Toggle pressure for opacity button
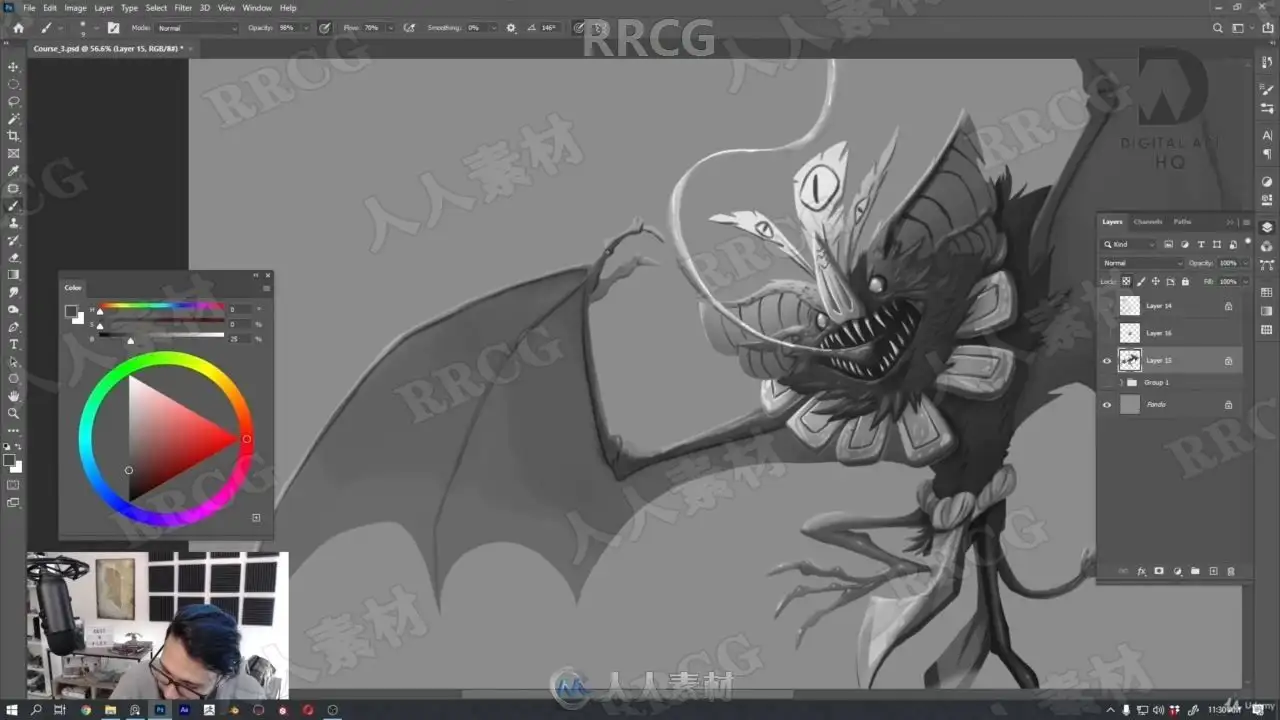1280x720 pixels. 325,28
